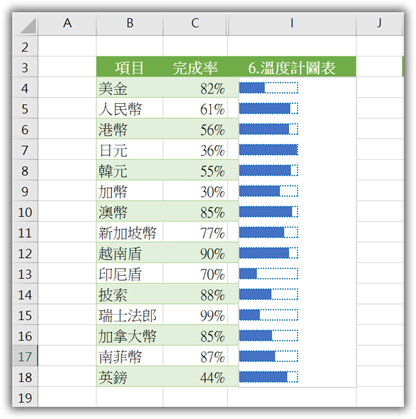Click the thermometer bar for 日元
The height and width of the screenshot is (419, 416).
tap(268, 150)
